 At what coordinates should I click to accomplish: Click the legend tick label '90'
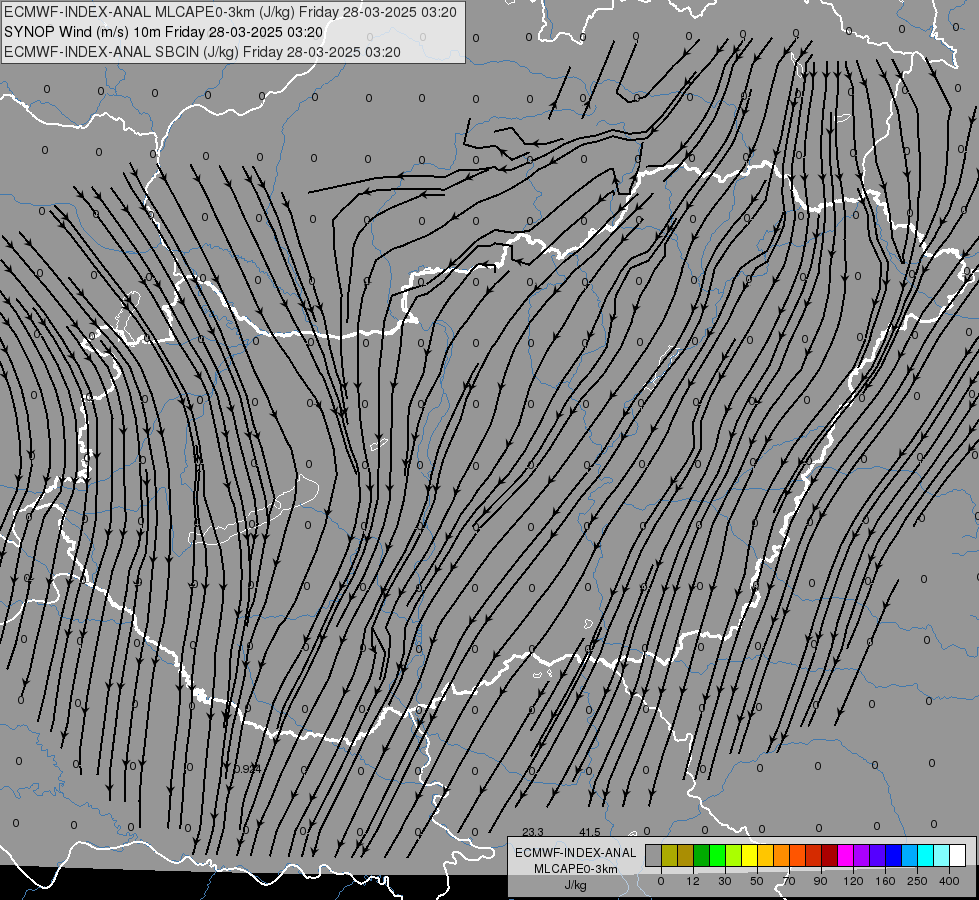pyautogui.click(x=820, y=881)
